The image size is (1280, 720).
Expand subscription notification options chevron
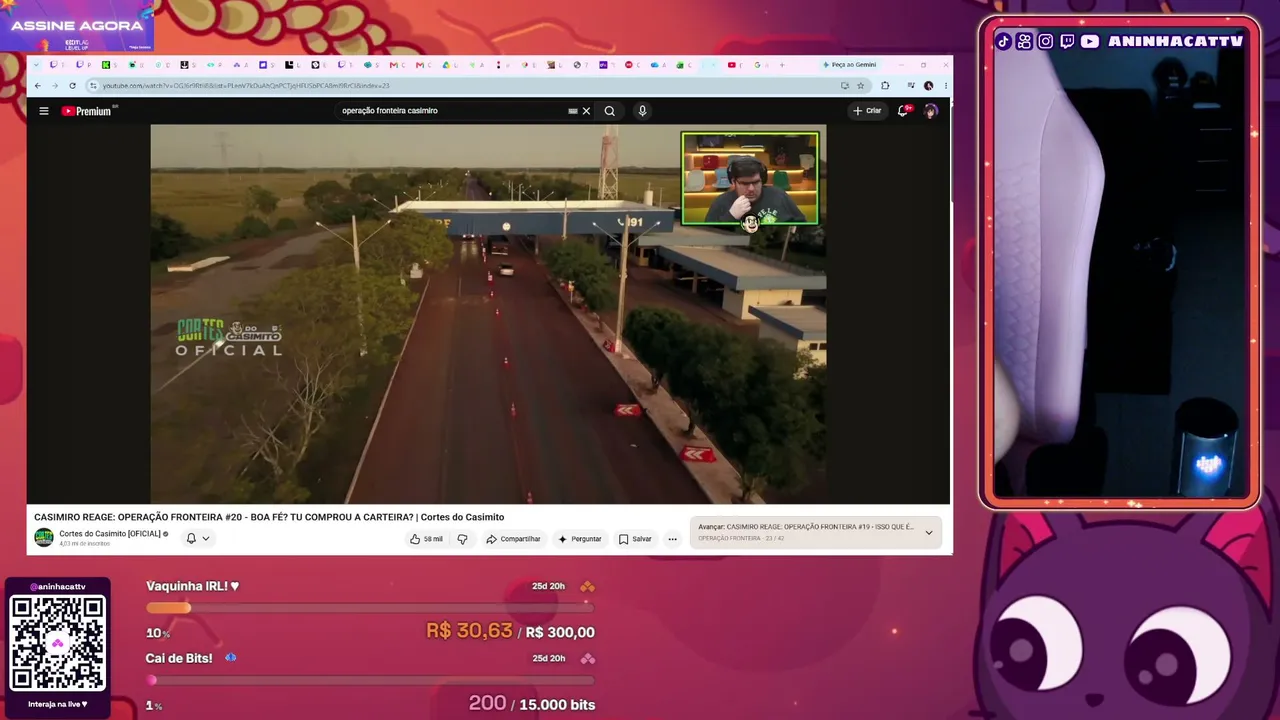pos(206,539)
